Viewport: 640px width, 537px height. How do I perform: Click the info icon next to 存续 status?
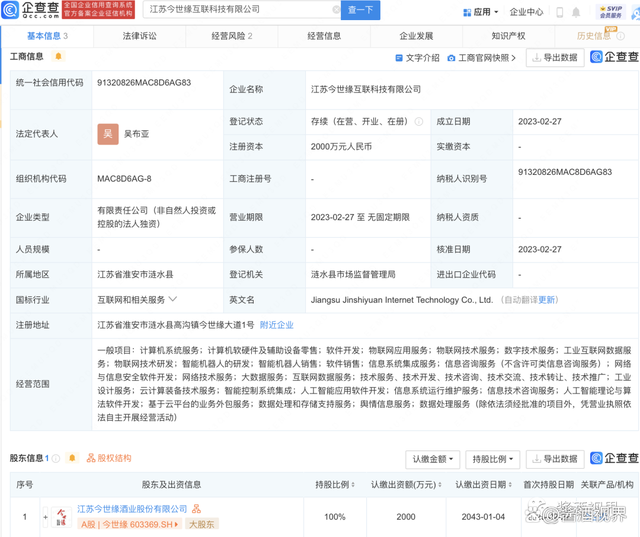pyautogui.click(x=419, y=122)
